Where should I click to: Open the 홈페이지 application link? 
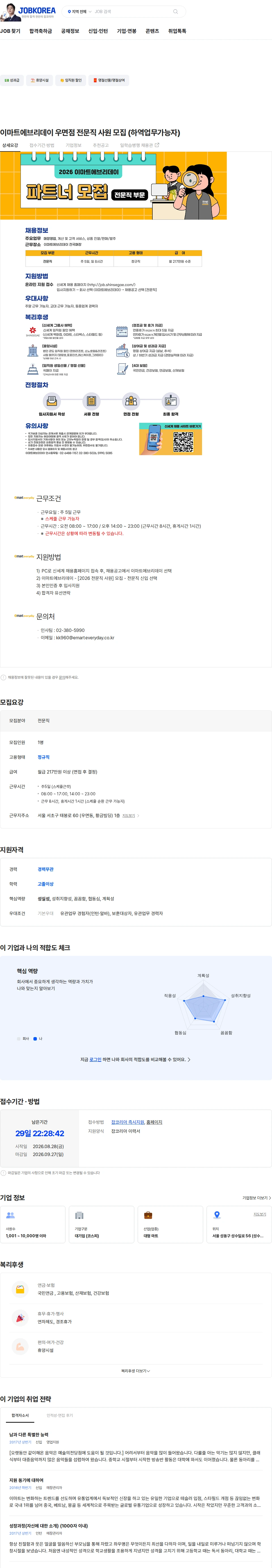pyautogui.click(x=155, y=1122)
